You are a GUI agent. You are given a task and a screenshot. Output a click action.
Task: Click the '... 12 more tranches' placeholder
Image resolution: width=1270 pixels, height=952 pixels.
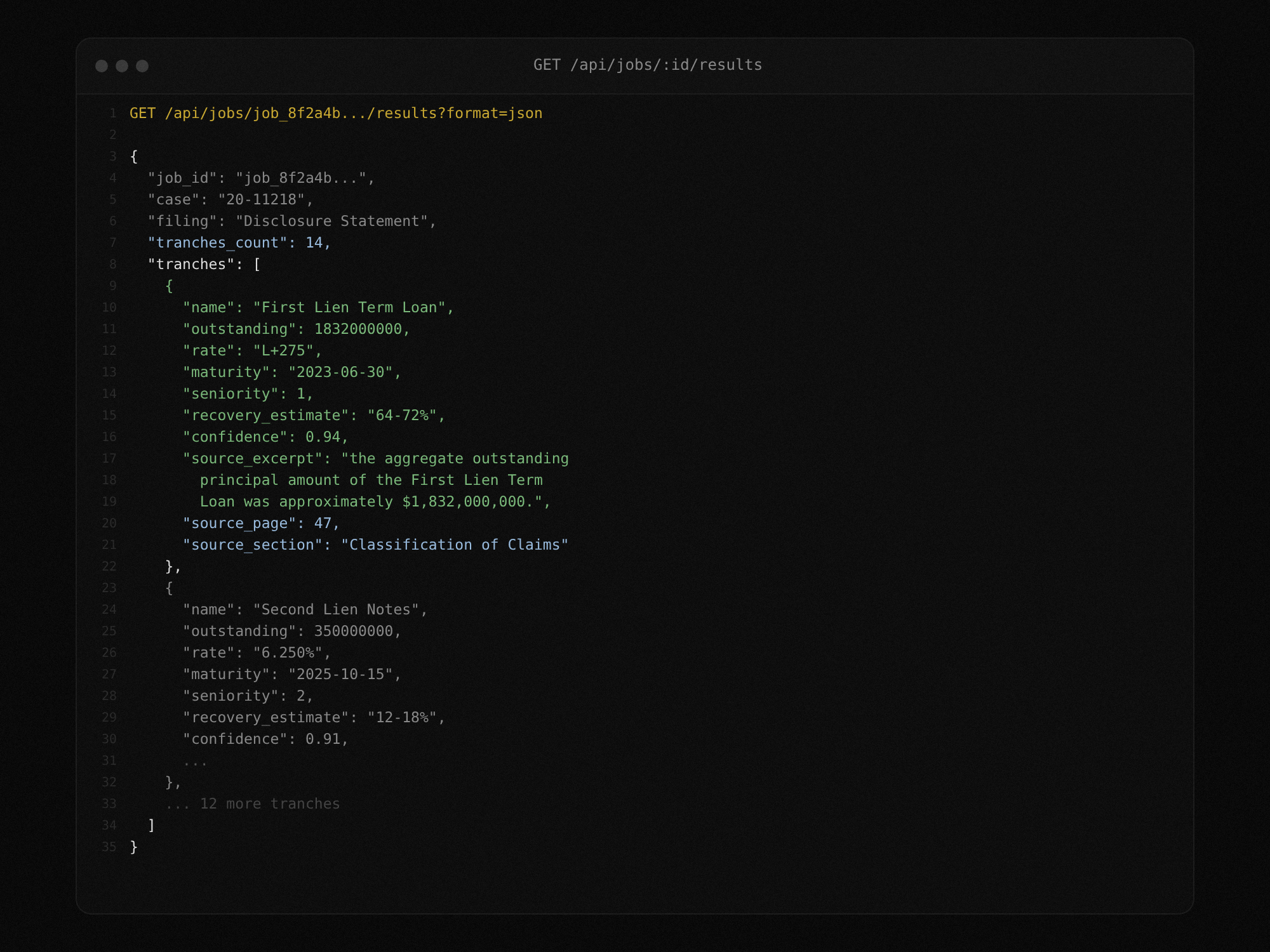tap(253, 803)
